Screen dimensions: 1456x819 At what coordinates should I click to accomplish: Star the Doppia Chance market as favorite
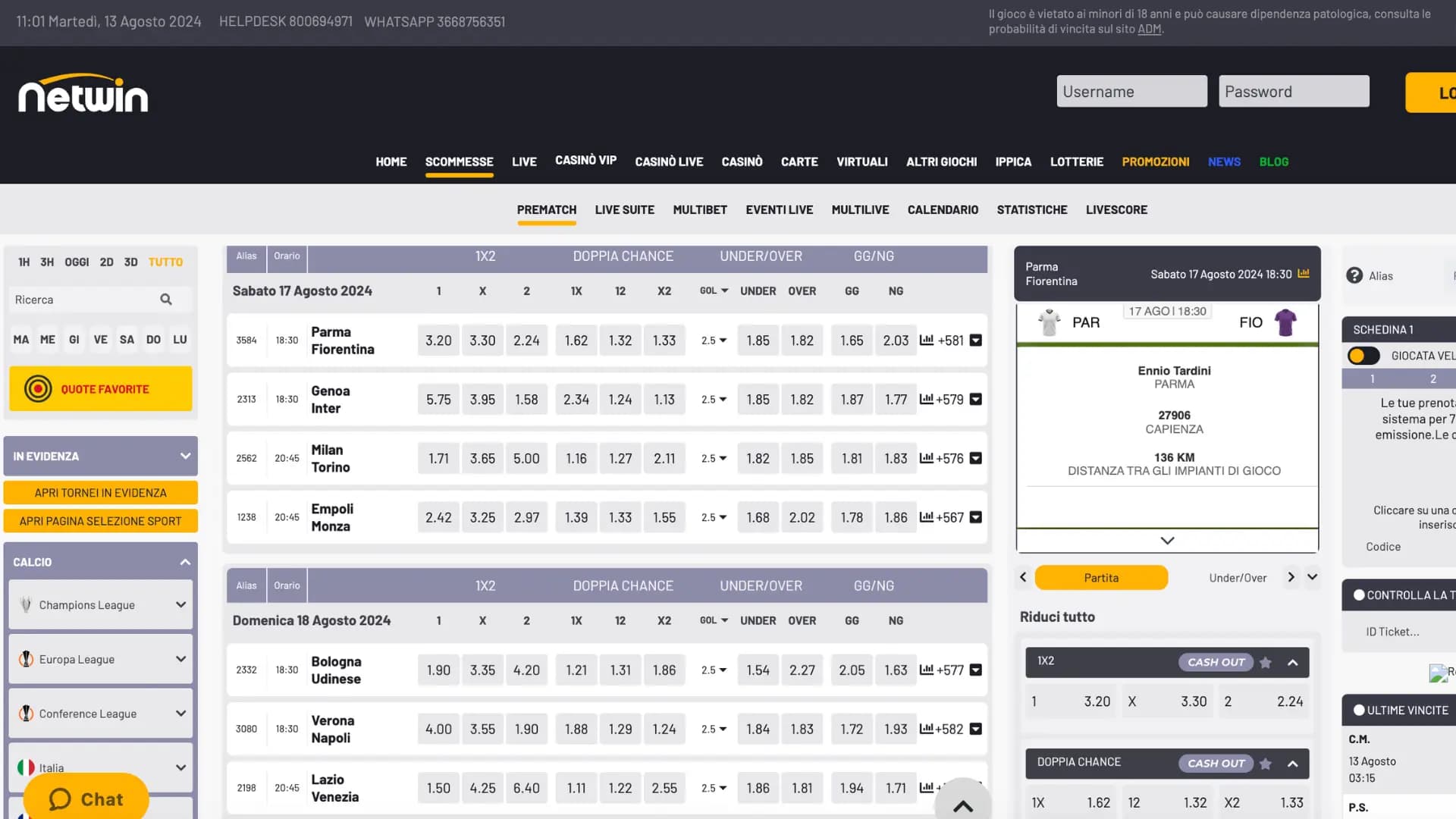click(1265, 764)
